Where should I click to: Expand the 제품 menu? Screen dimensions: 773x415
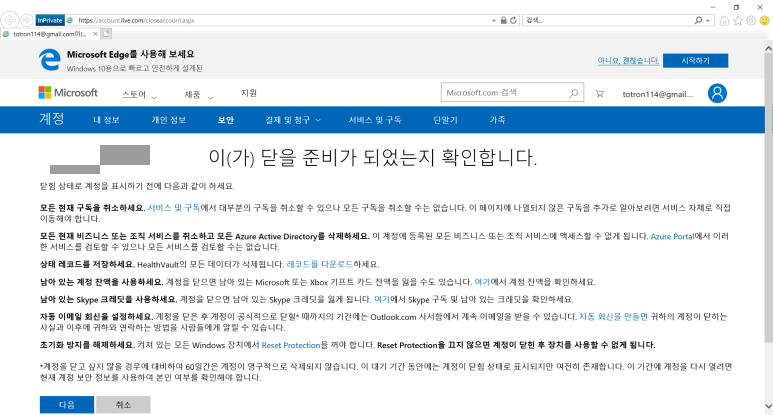tap(199, 94)
